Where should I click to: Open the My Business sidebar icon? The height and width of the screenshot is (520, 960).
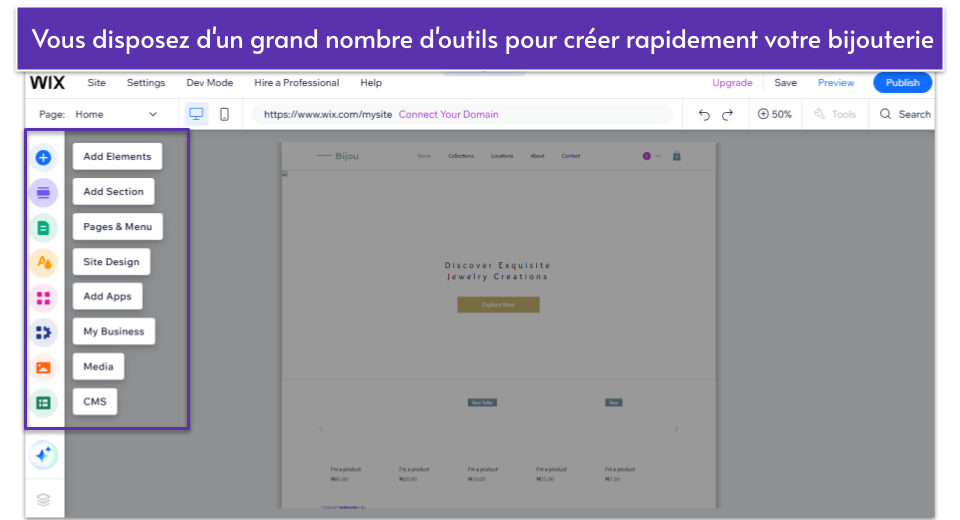click(x=43, y=333)
